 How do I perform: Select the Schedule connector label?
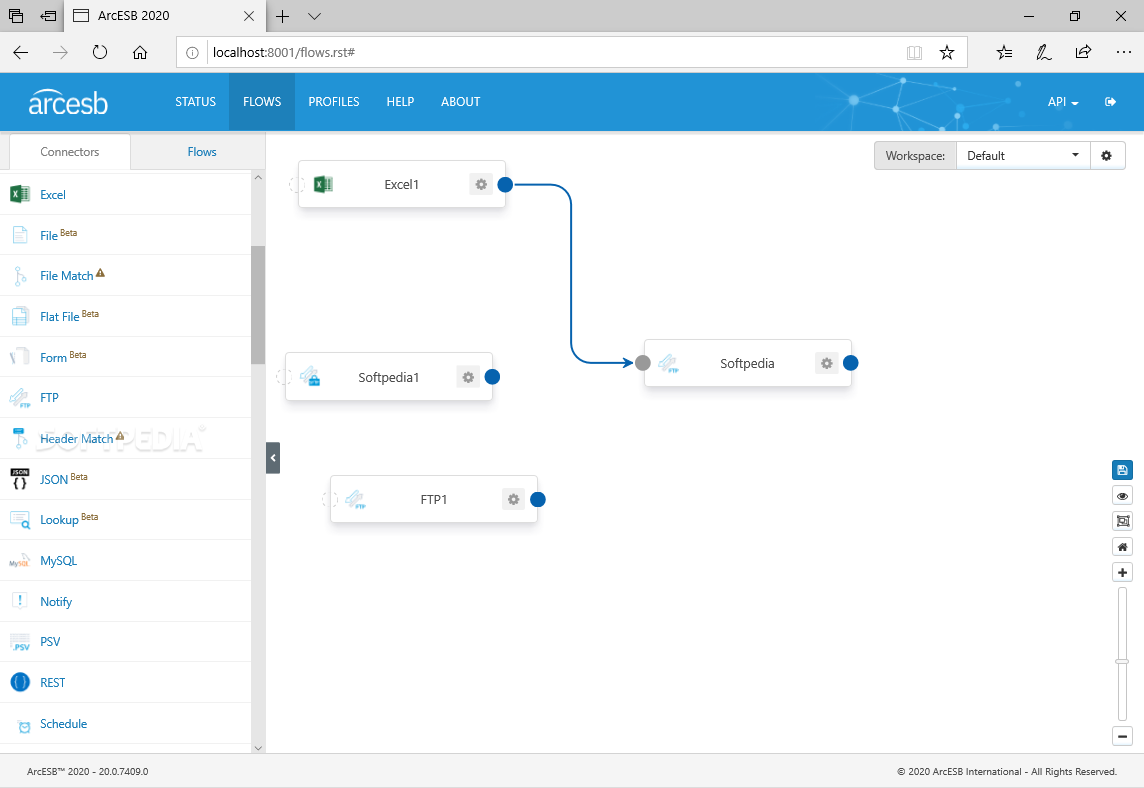(x=63, y=724)
